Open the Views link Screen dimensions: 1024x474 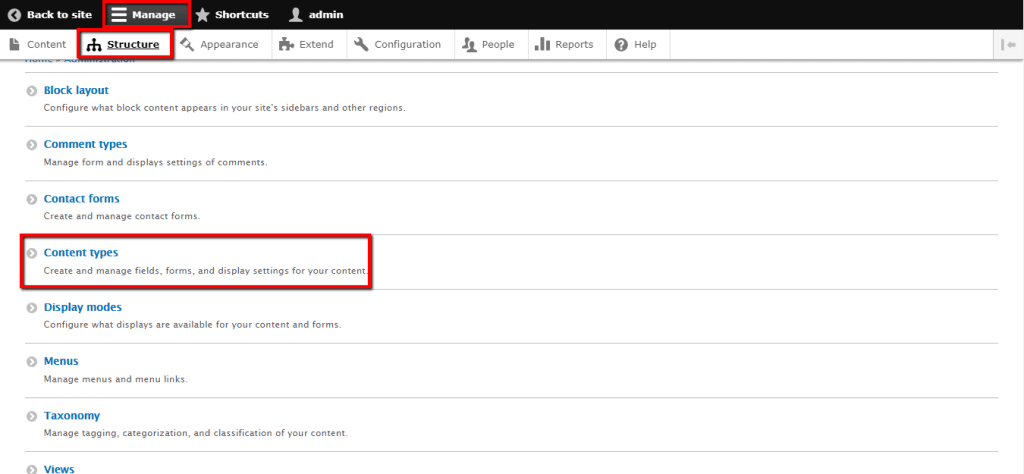point(59,469)
